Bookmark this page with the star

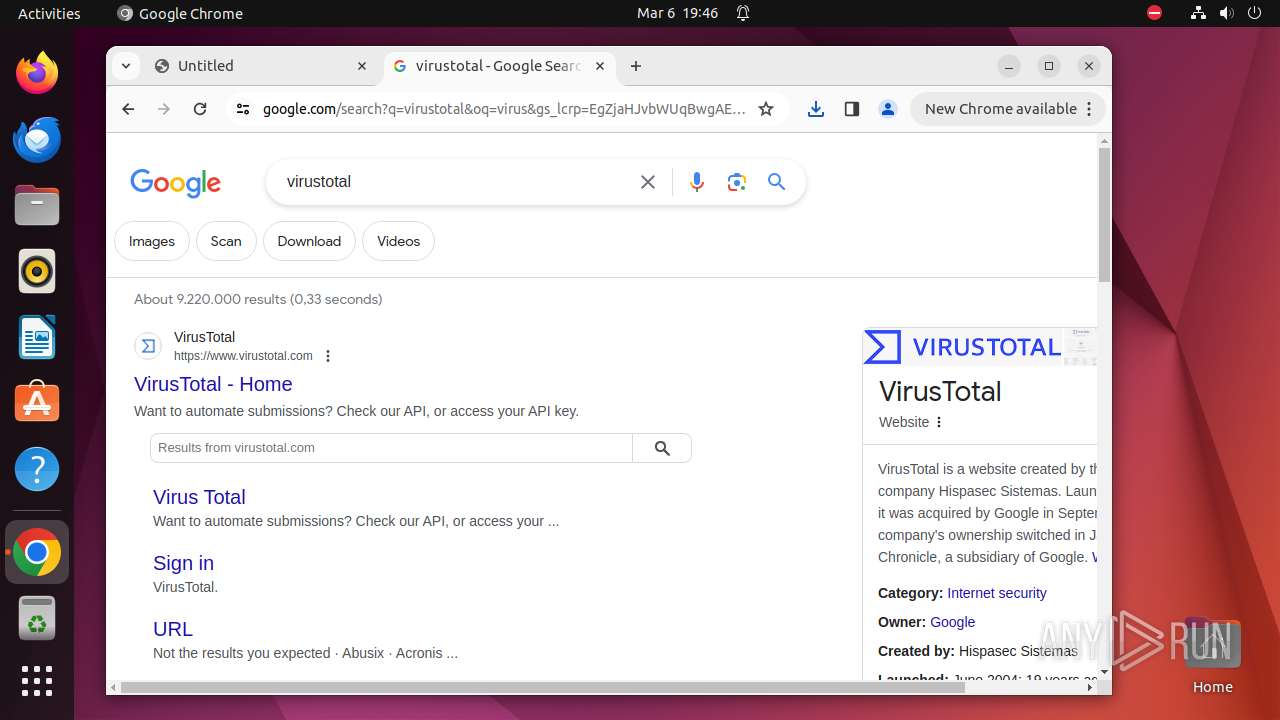tap(766, 109)
